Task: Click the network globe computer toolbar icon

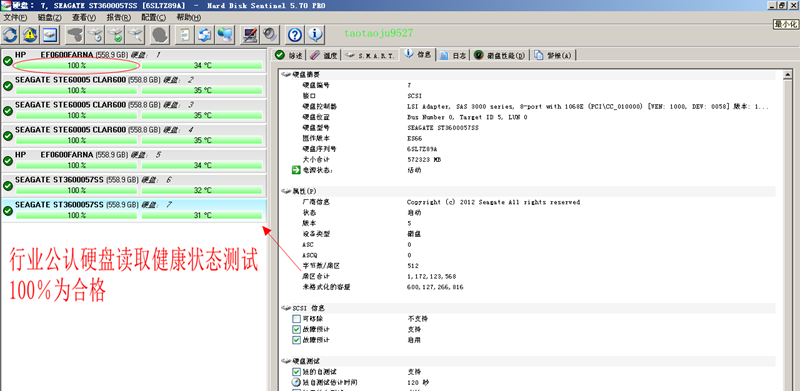Action: click(224, 35)
